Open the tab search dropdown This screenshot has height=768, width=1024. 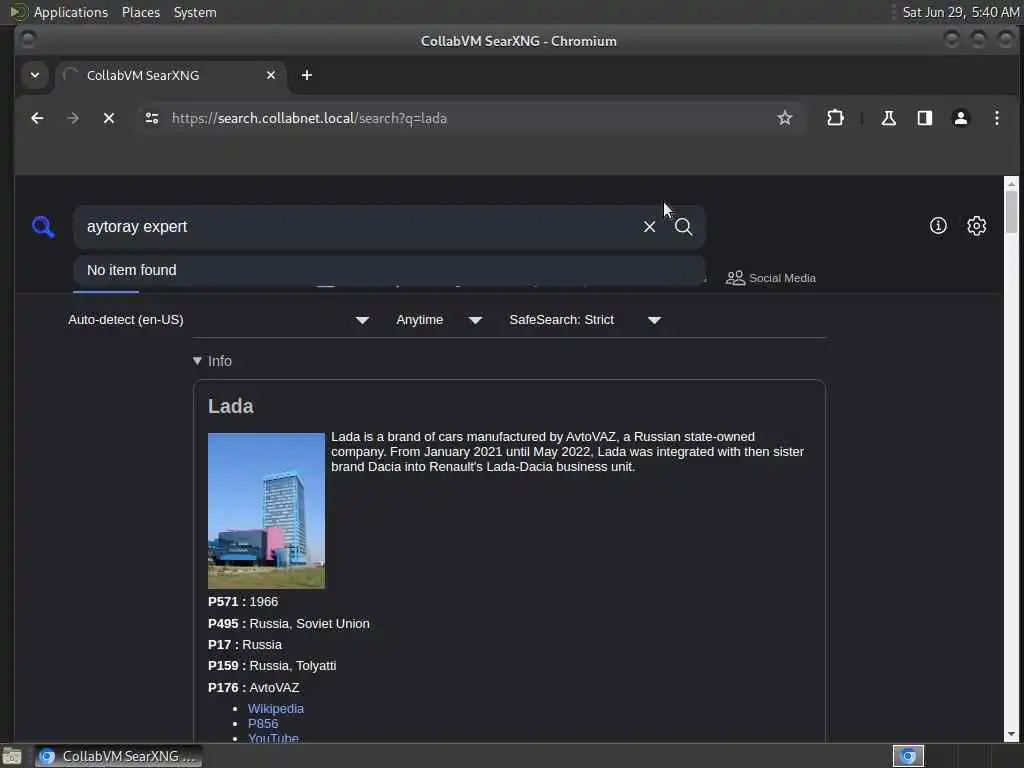[x=35, y=75]
